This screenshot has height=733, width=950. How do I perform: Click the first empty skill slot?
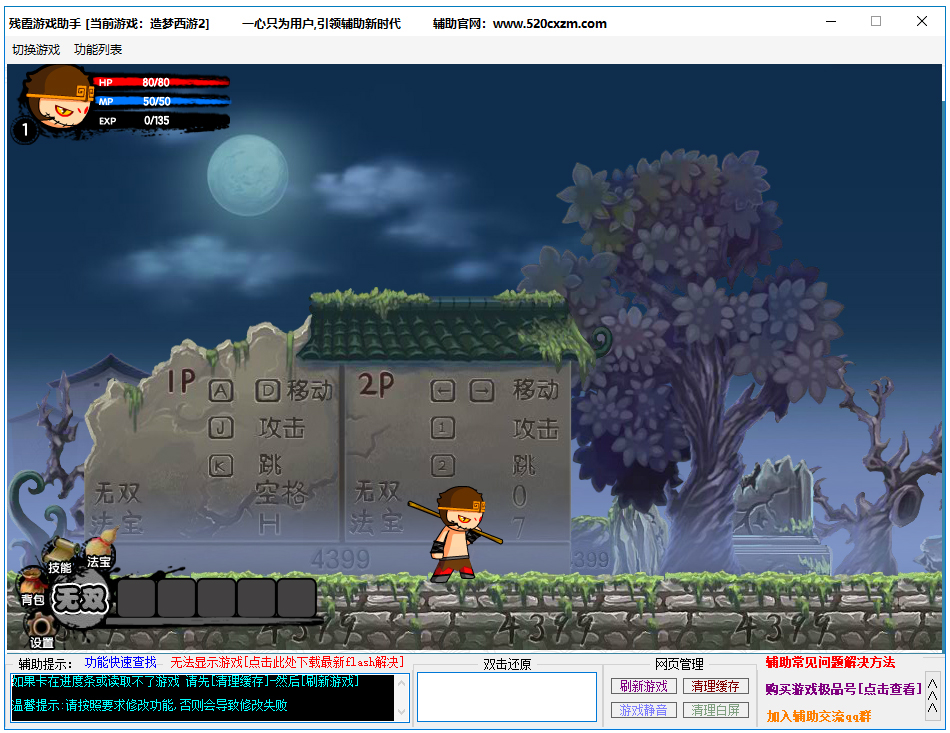[x=136, y=597]
